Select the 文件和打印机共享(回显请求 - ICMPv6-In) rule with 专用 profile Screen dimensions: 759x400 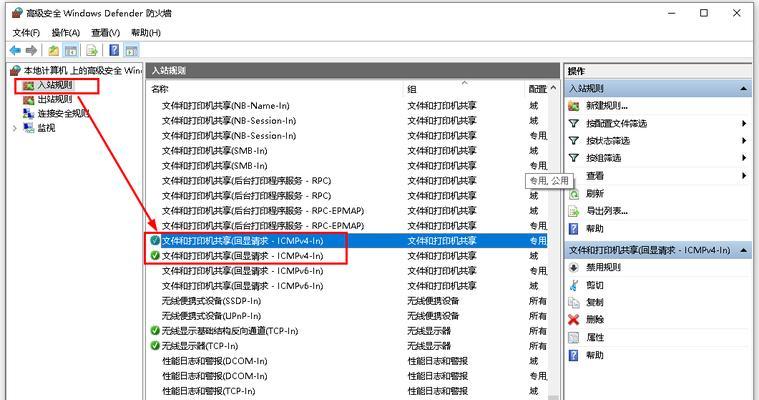tap(243, 271)
